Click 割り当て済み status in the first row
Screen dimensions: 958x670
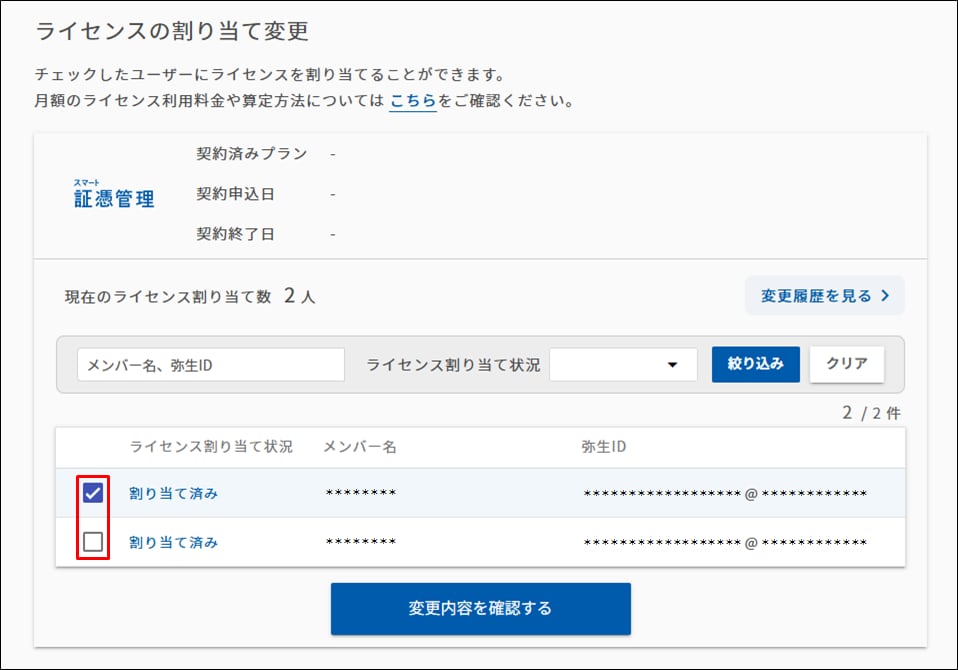click(x=173, y=493)
